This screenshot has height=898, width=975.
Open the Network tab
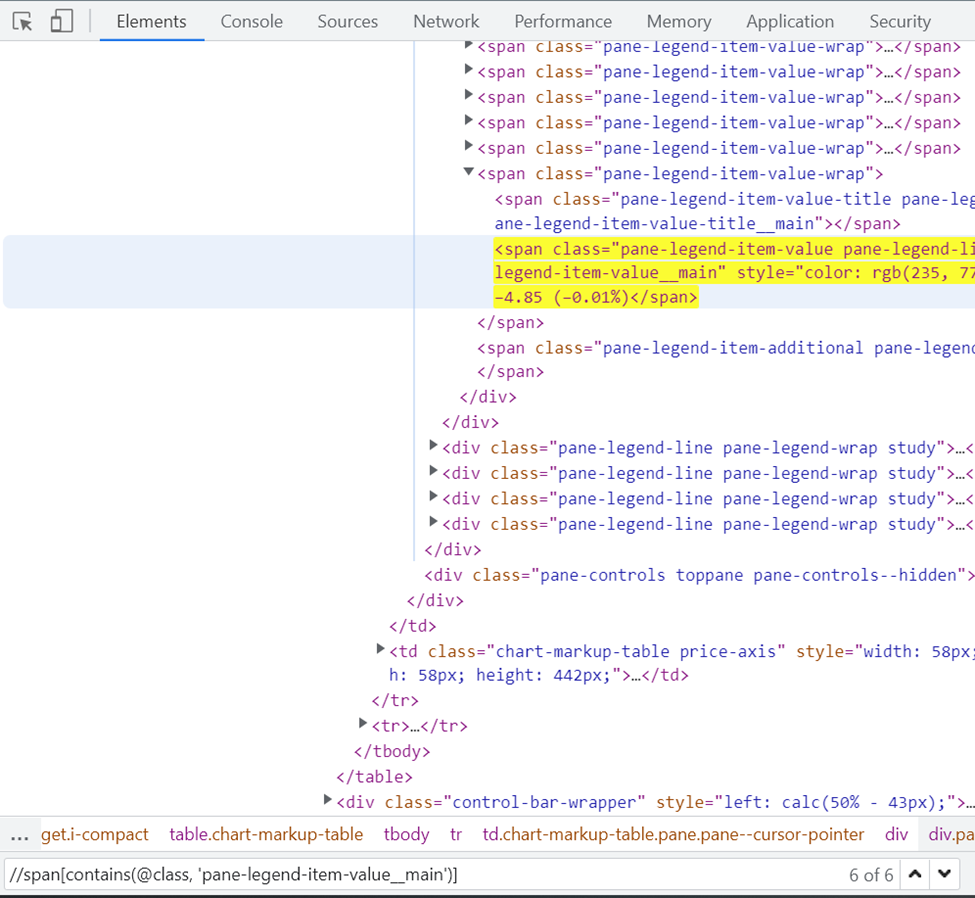(446, 21)
